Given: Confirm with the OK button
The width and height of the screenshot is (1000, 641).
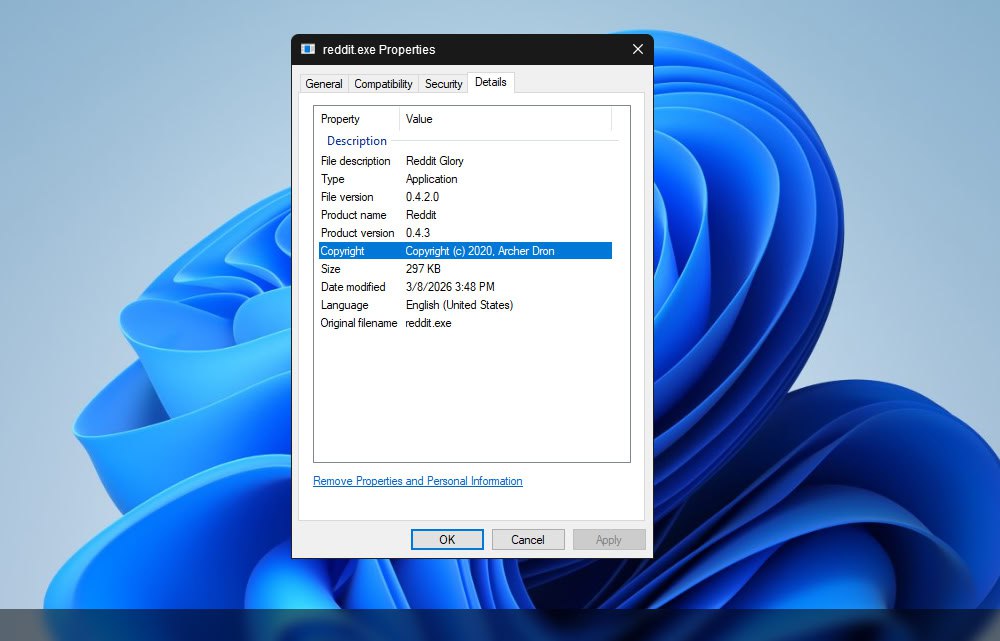Looking at the screenshot, I should pos(447,540).
